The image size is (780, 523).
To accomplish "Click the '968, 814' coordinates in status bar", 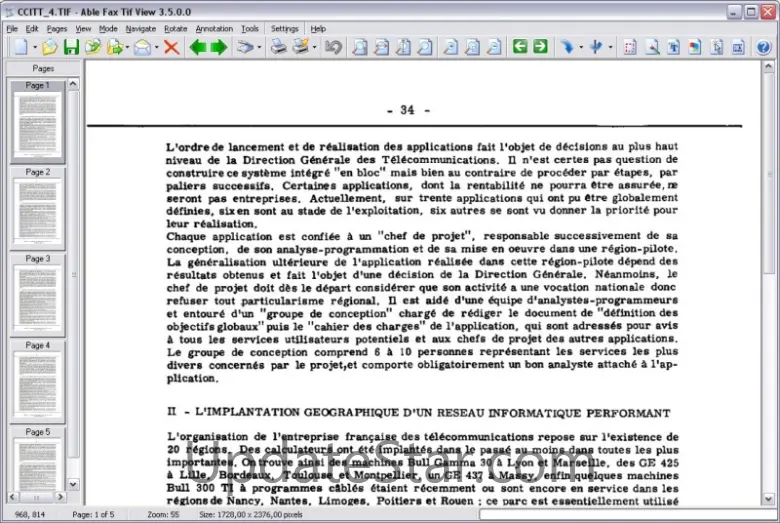I will pos(30,515).
